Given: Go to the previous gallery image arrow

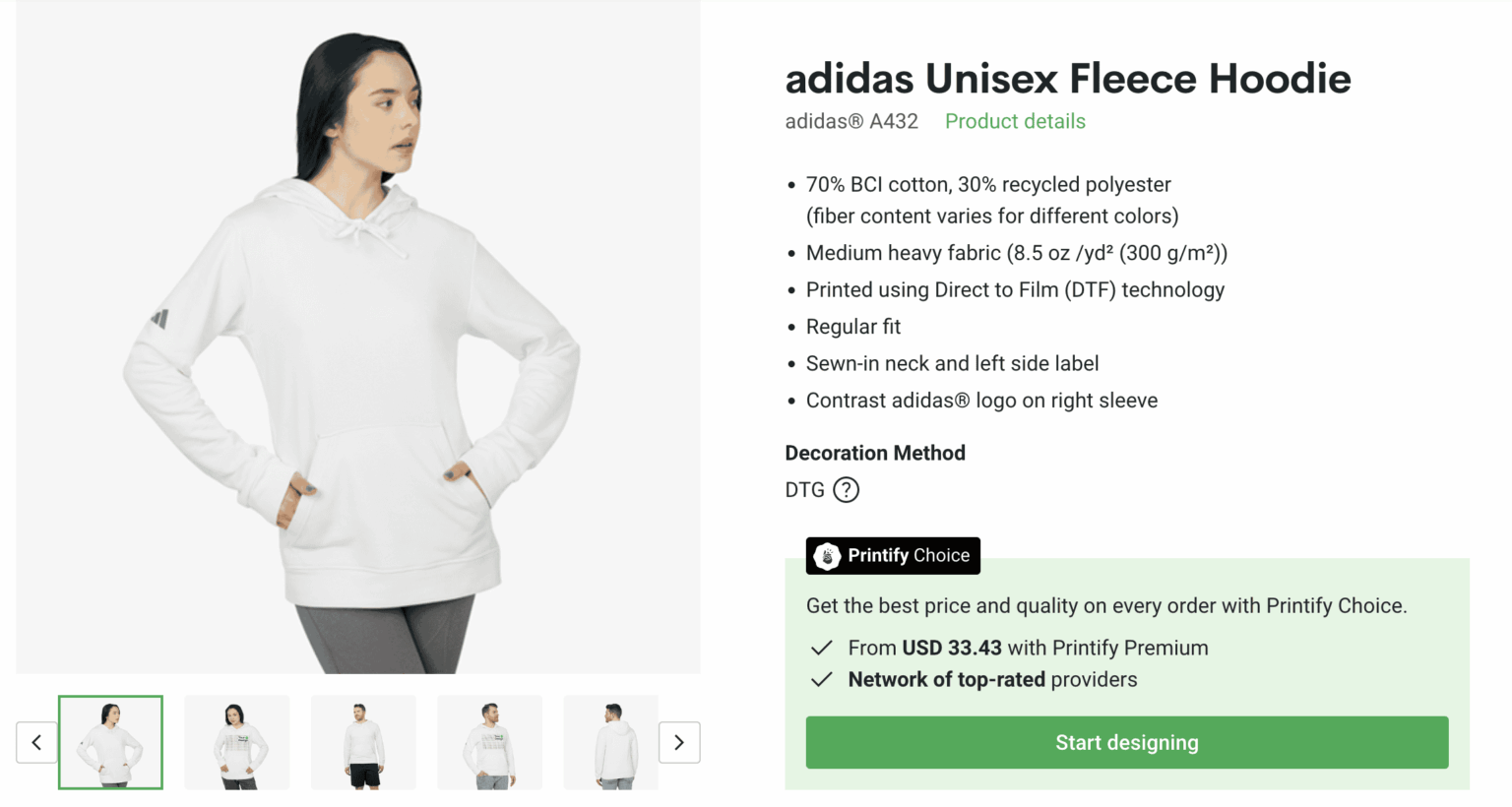Looking at the screenshot, I should pos(36,743).
